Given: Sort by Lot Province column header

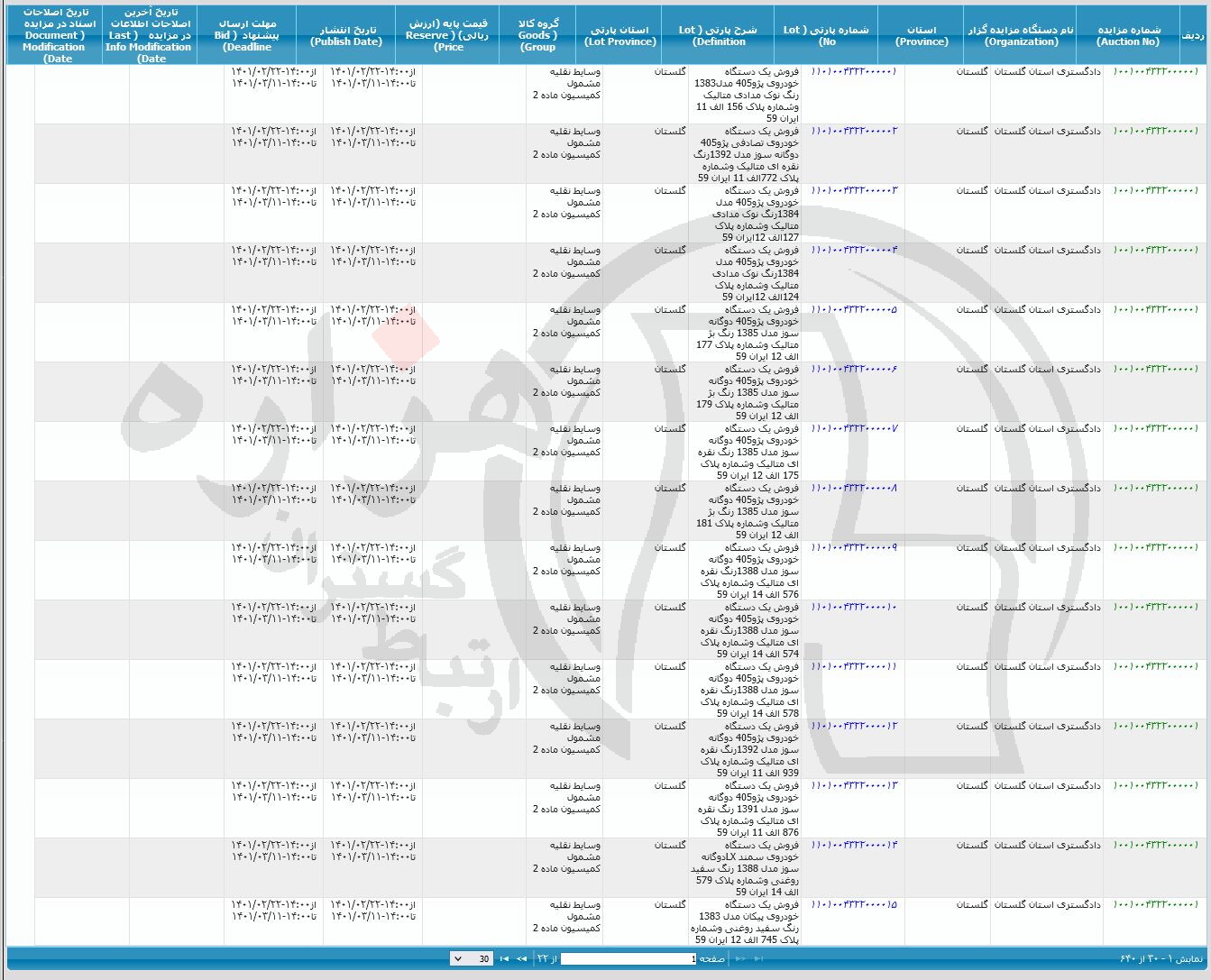Looking at the screenshot, I should (620, 35).
